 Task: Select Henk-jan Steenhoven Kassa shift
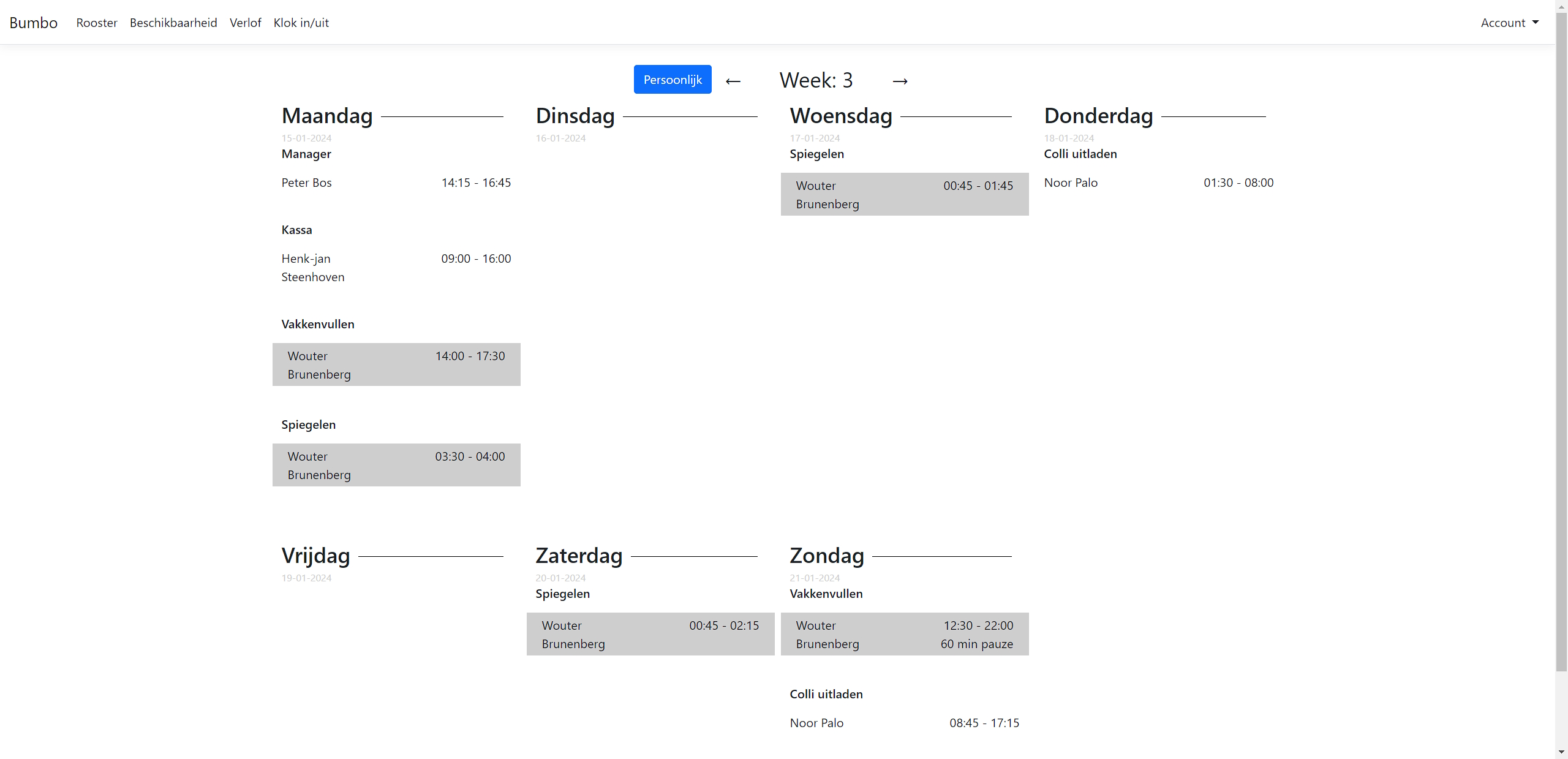[396, 268]
